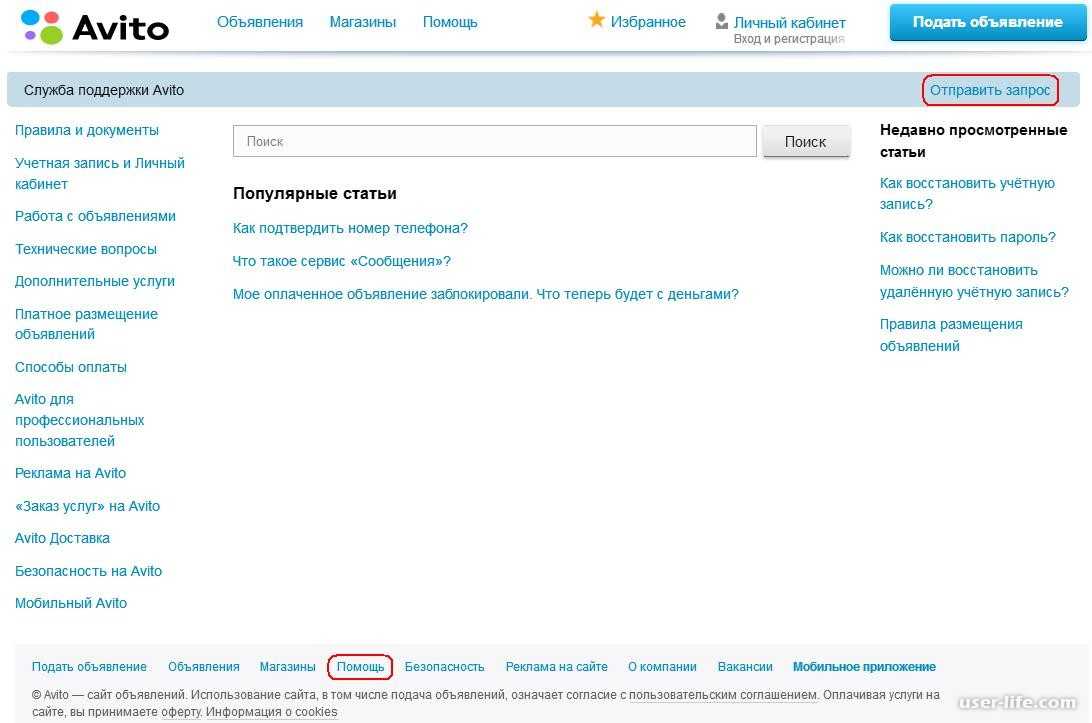Open article Как подтвердить номер телефона?

tap(350, 228)
